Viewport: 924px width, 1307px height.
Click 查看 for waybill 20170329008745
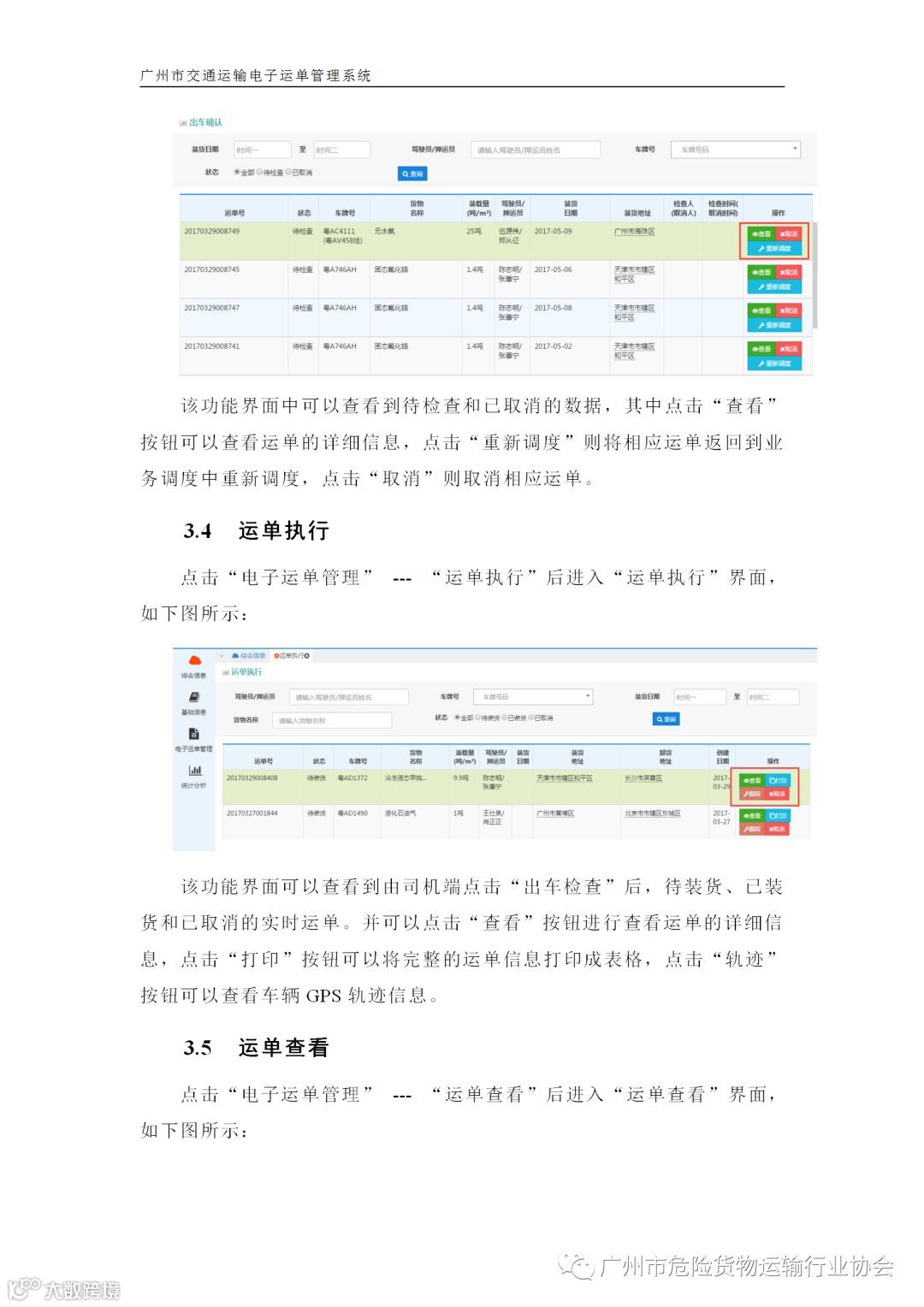click(761, 272)
